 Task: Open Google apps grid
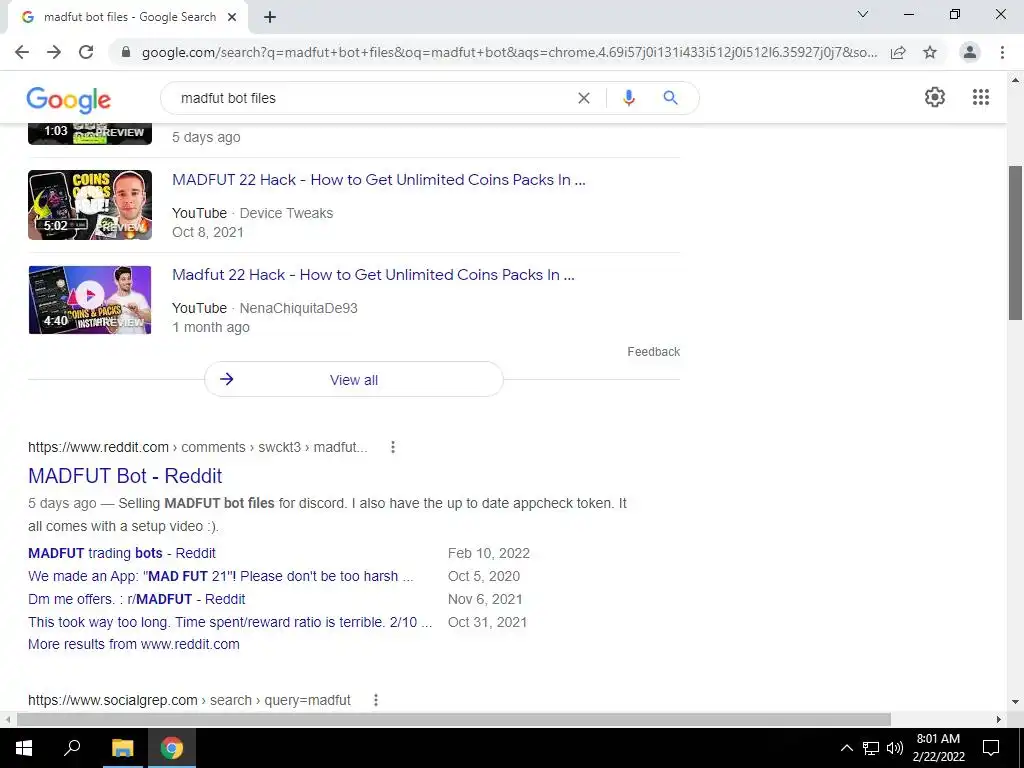pos(981,97)
